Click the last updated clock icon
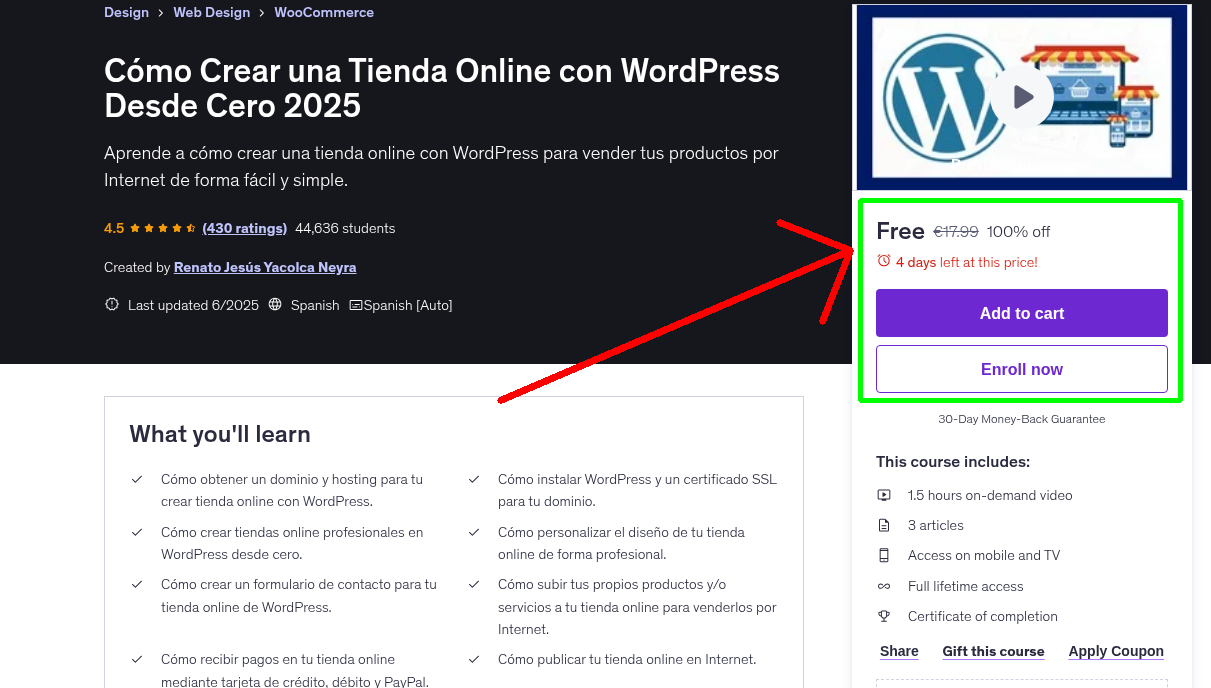Image resolution: width=1211 pixels, height=688 pixels. 111,304
